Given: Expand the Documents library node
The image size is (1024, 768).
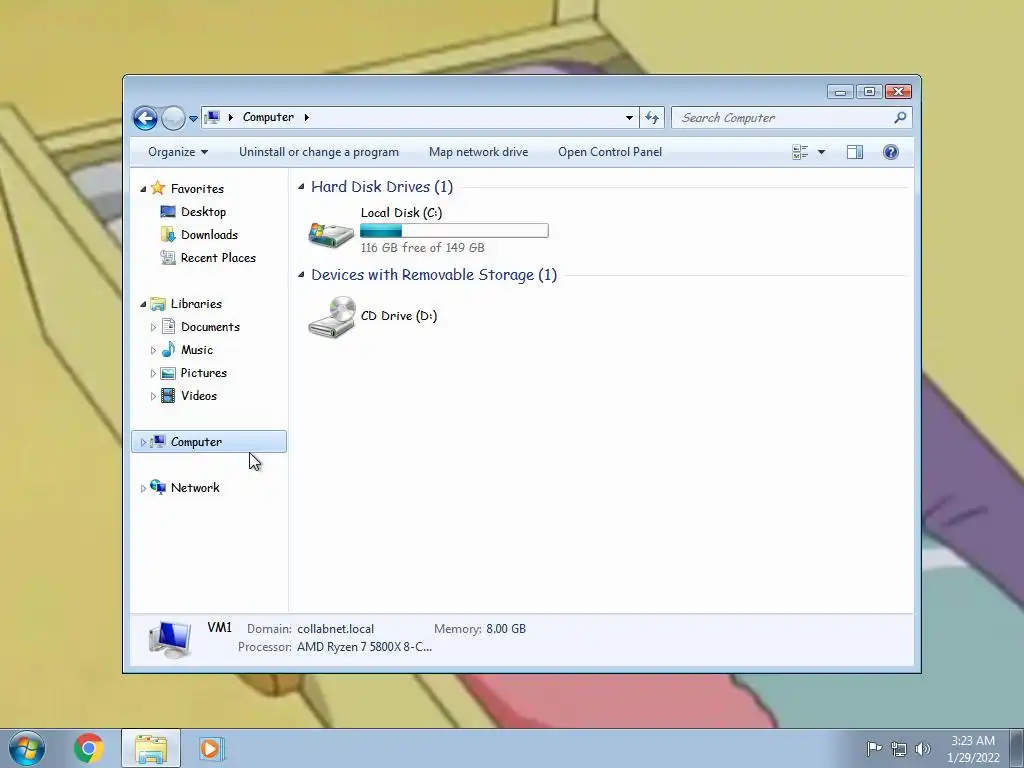Looking at the screenshot, I should [153, 327].
